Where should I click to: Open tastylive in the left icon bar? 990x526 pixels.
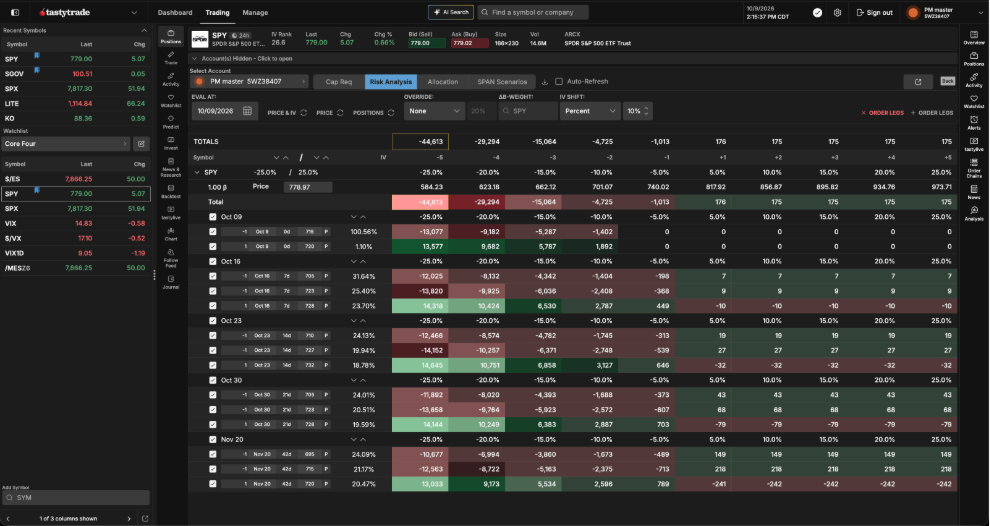pyautogui.click(x=170, y=213)
